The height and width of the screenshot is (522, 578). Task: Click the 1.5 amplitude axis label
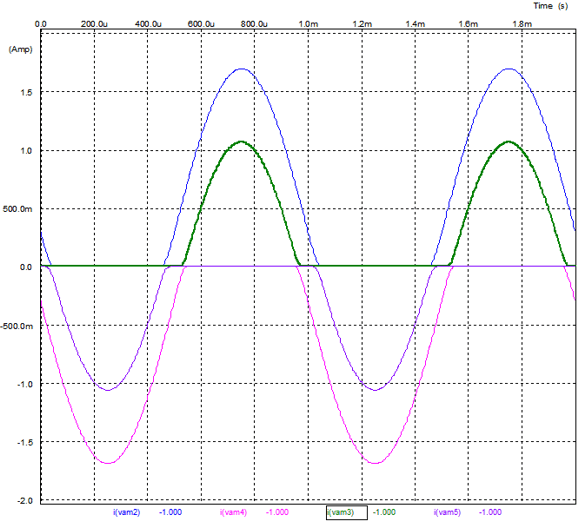click(x=26, y=93)
